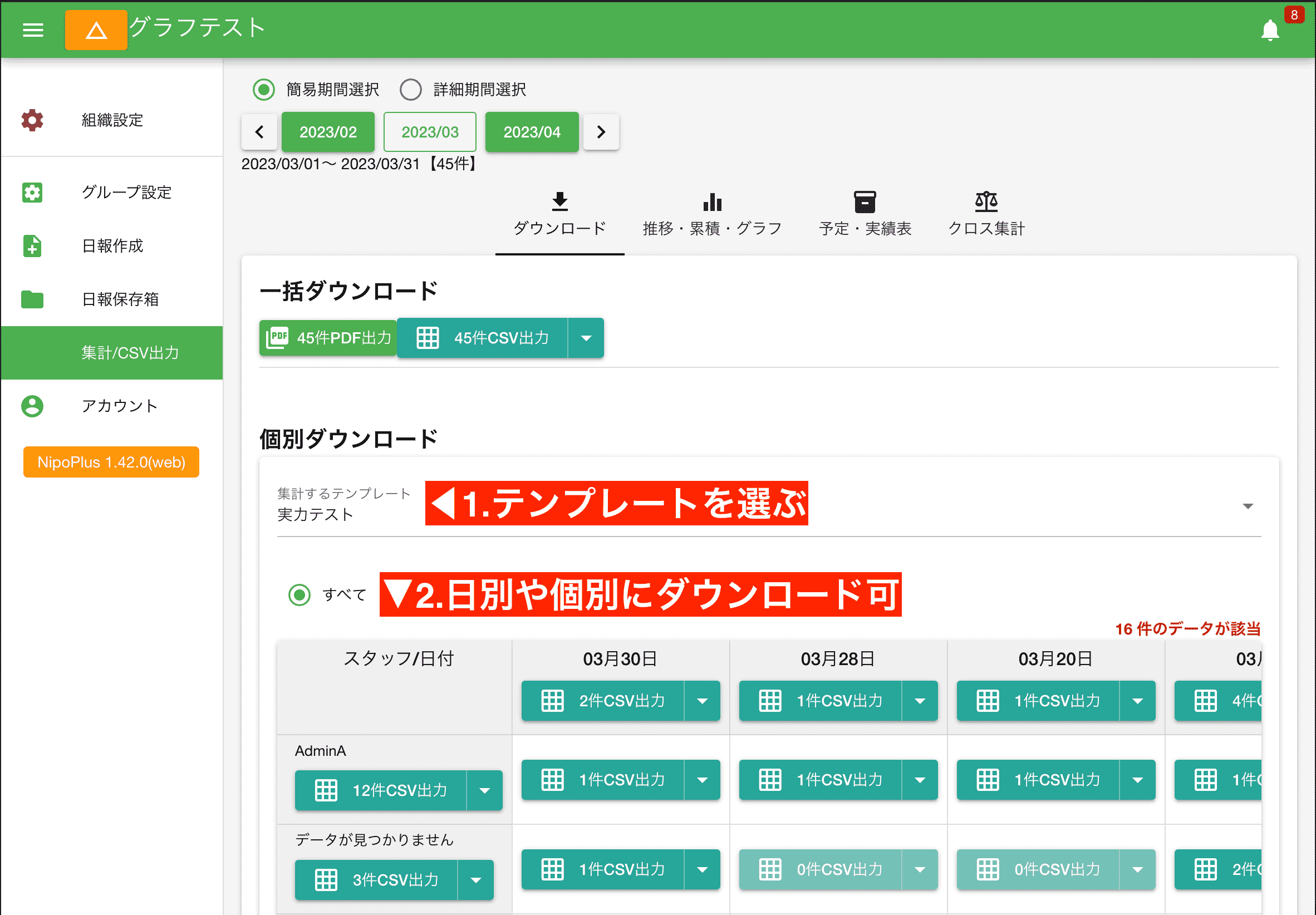Click the アカウント person icon
The image size is (1316, 915).
tap(32, 406)
